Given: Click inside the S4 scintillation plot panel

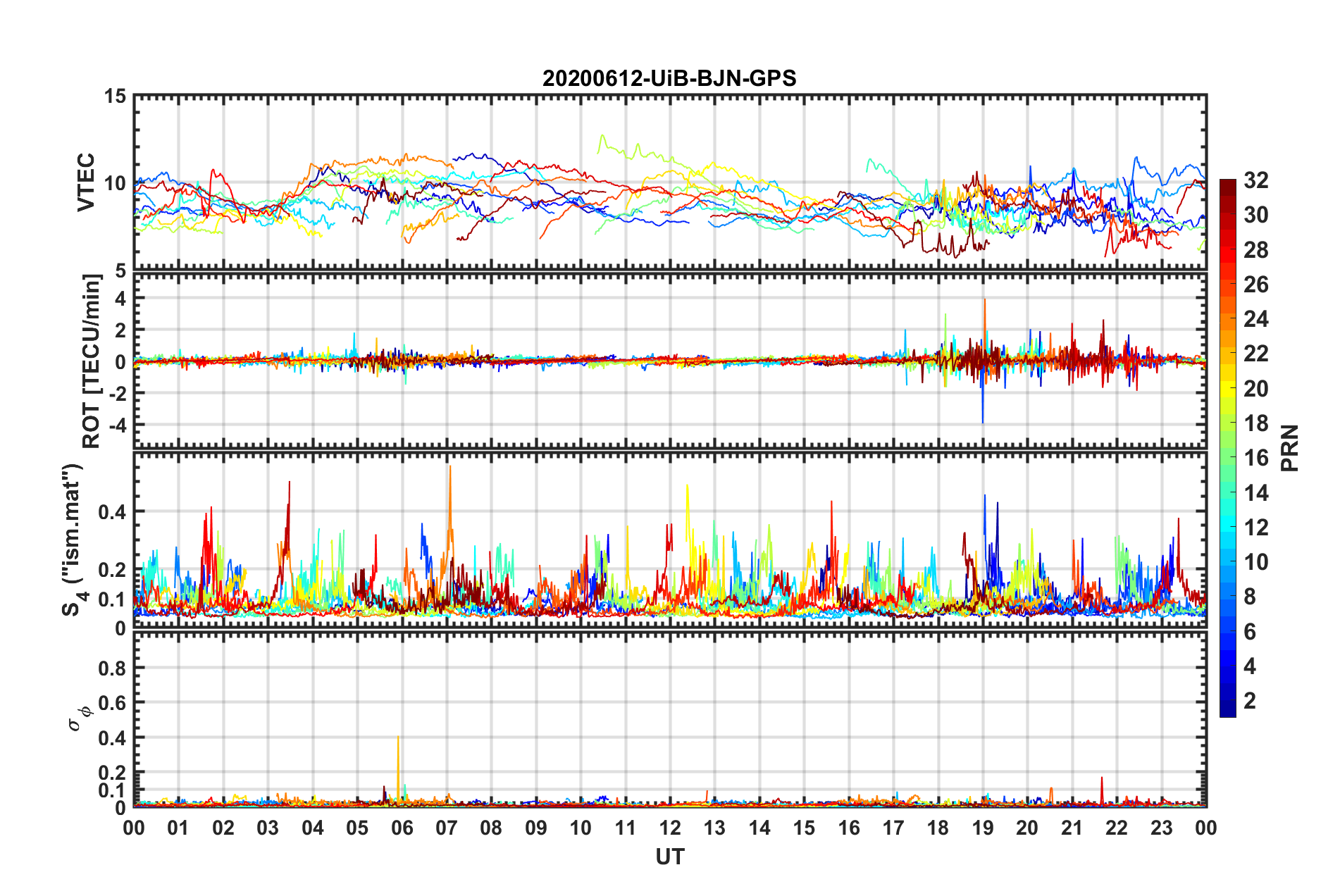Looking at the screenshot, I should (670, 540).
